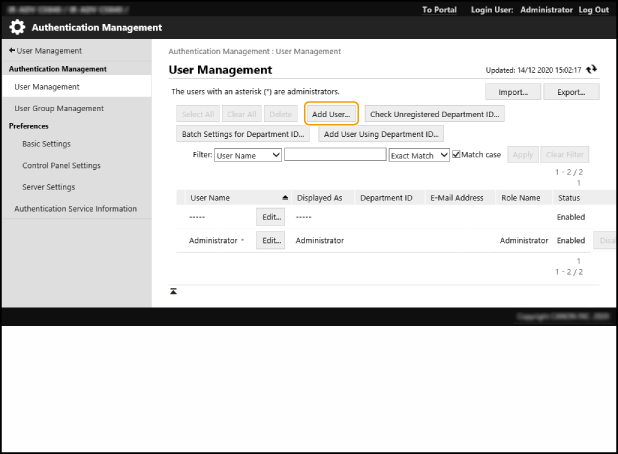Open the User Name filter dropdown

[x=248, y=155]
